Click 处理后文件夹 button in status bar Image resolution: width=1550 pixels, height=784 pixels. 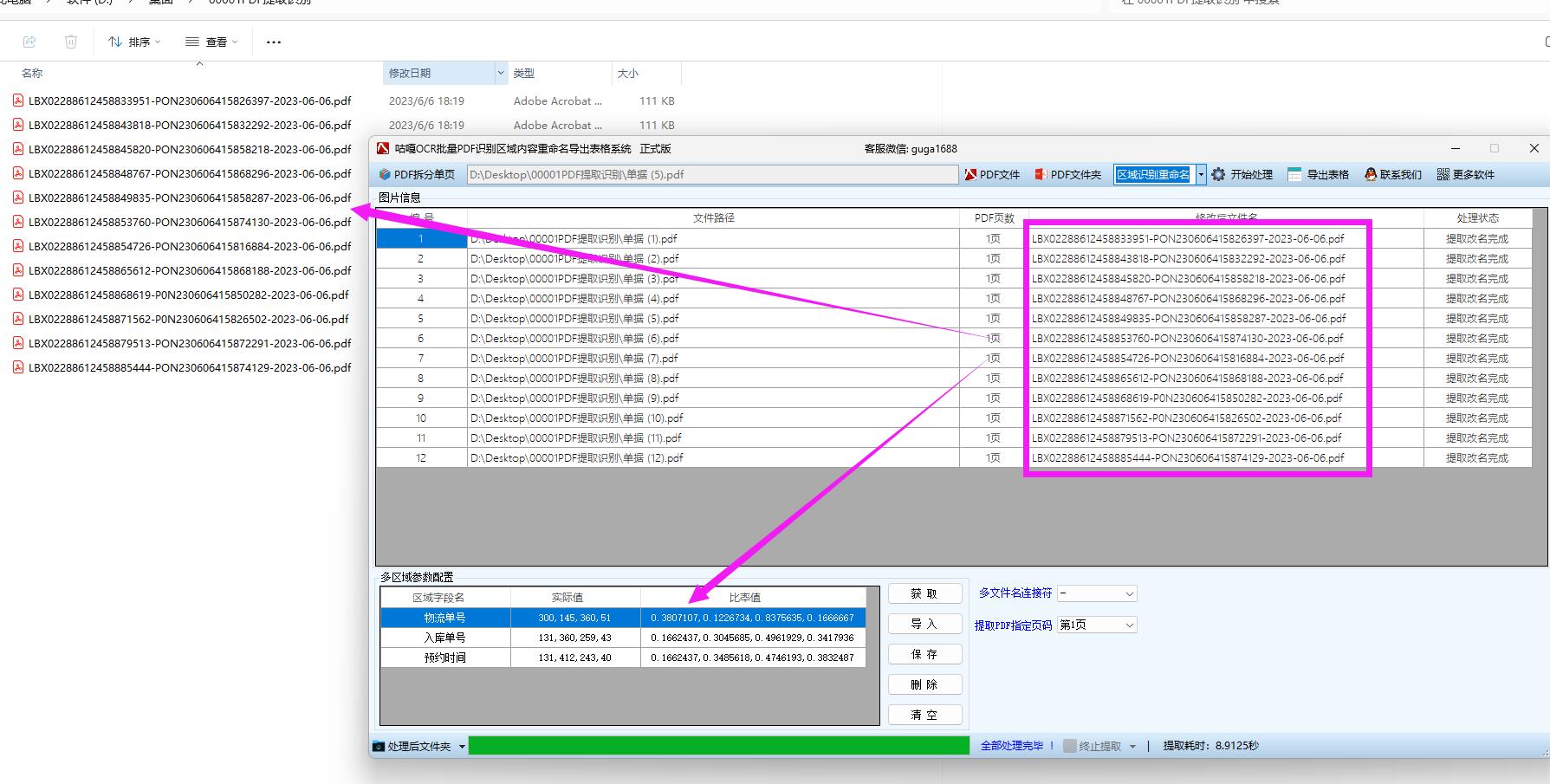pos(412,746)
